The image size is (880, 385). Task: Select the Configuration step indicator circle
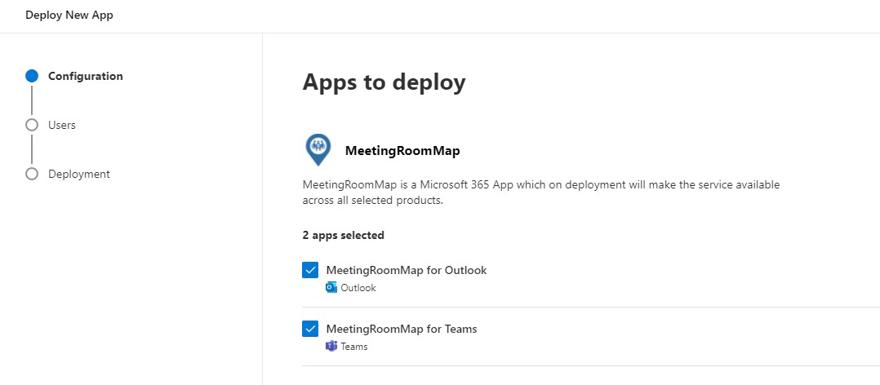32,76
